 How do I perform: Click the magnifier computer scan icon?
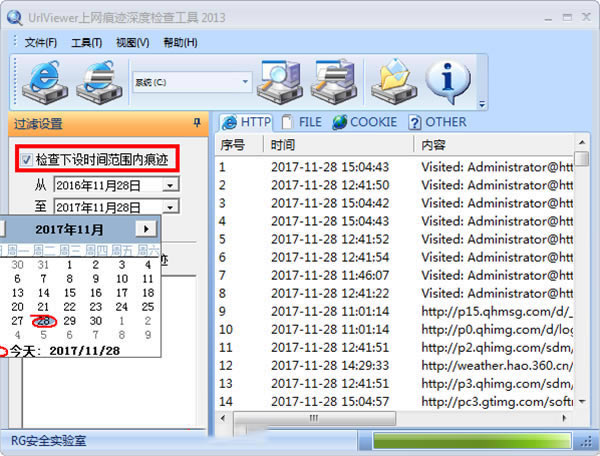[x=280, y=82]
